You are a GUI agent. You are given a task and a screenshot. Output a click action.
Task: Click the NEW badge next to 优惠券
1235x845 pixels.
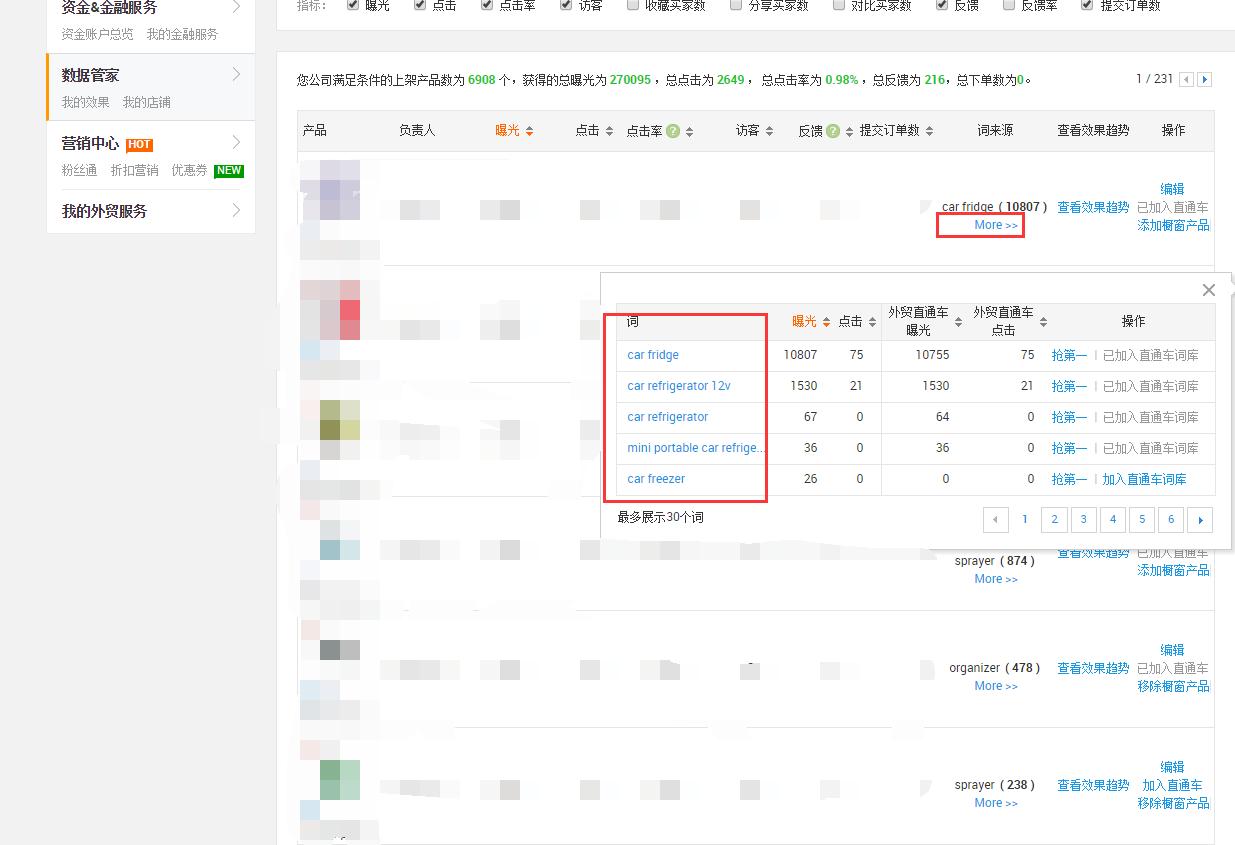(x=229, y=171)
